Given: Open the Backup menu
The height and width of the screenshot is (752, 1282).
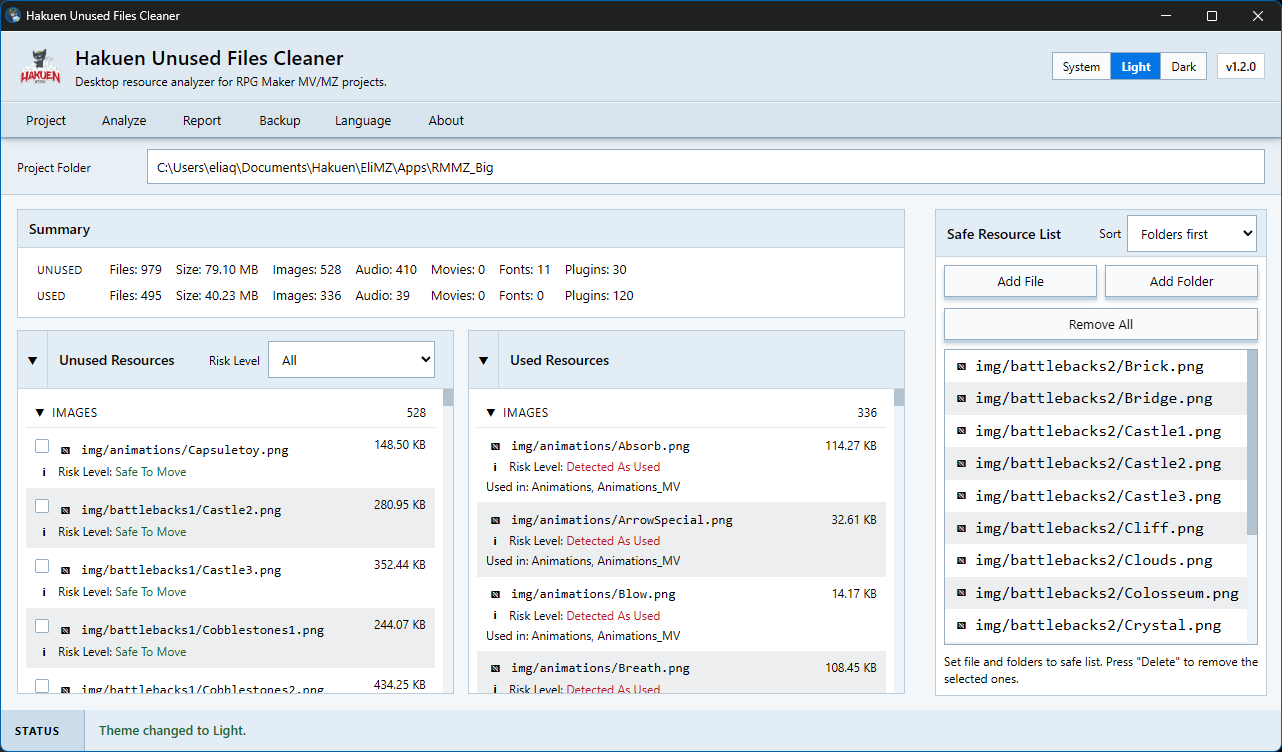Looking at the screenshot, I should coord(280,120).
